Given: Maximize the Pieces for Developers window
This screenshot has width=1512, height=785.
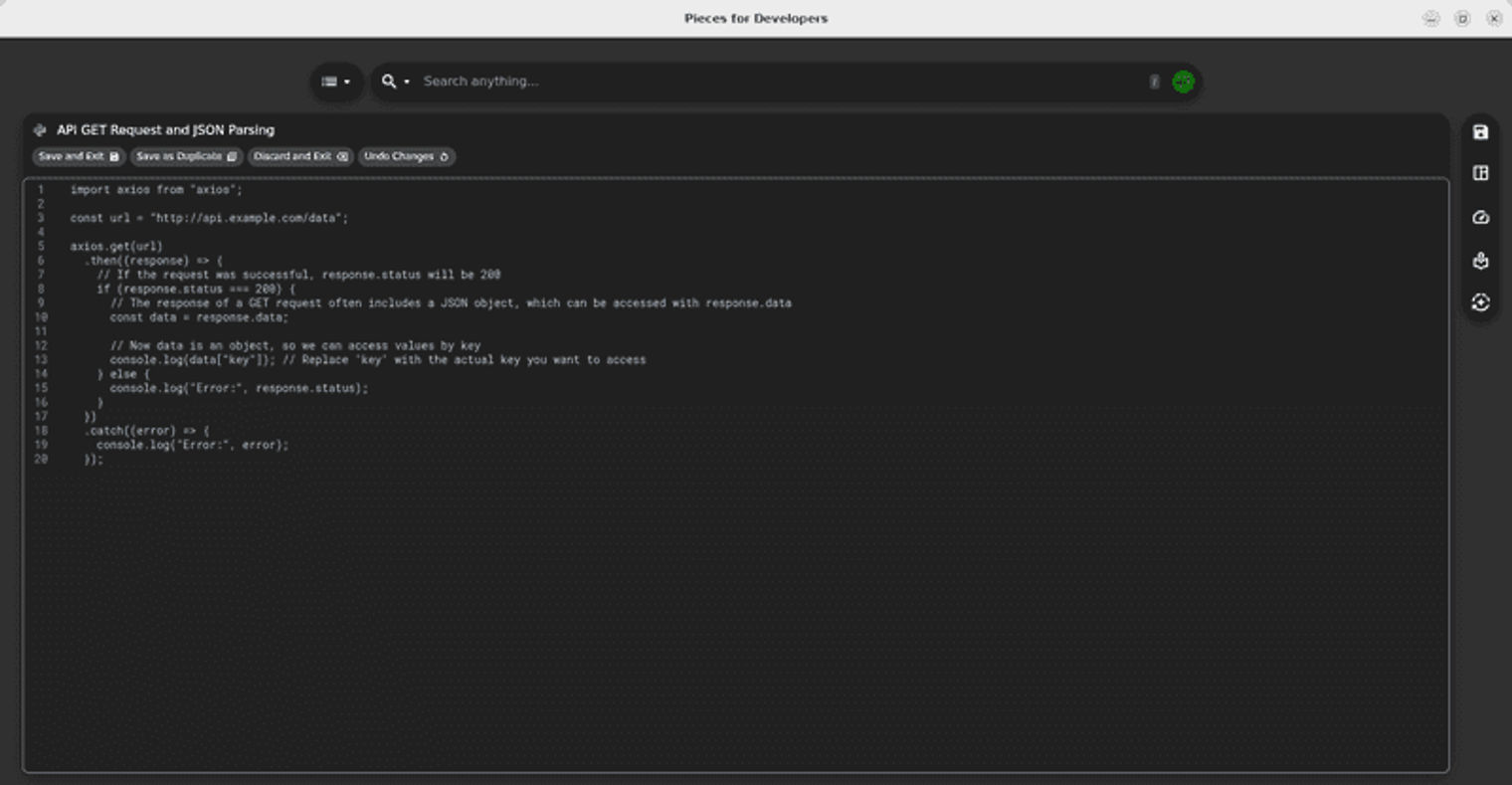Looking at the screenshot, I should click(x=1462, y=19).
